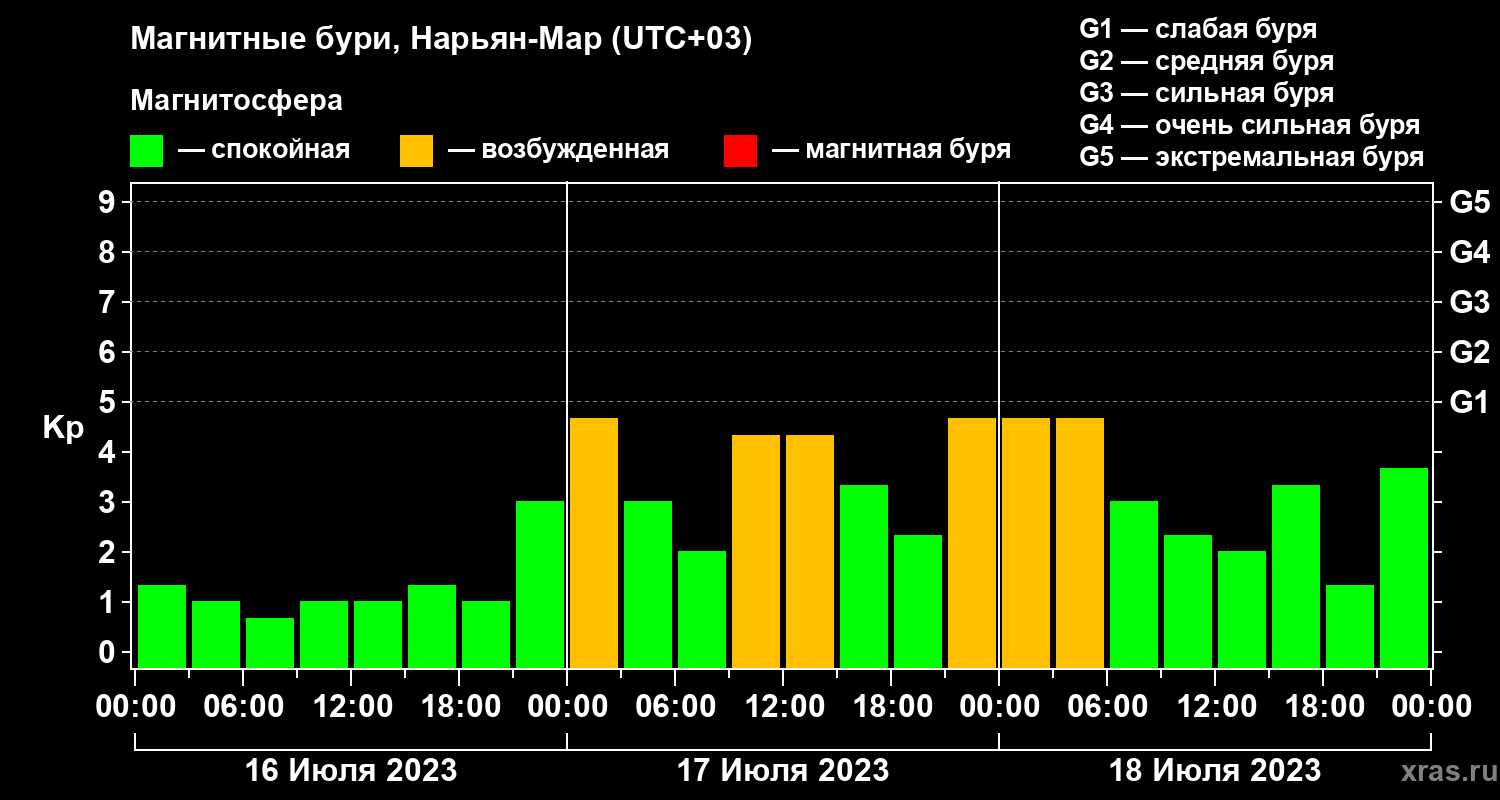Click the 12:00 time label for 17 July

783,707
